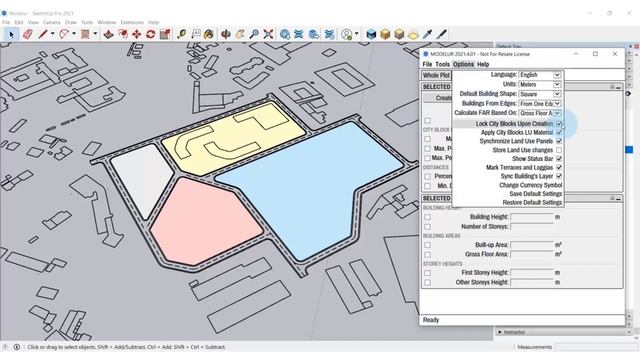Viewport: 640px width, 360px height.
Task: Select the arrow Select tool
Action: [x=11, y=34]
